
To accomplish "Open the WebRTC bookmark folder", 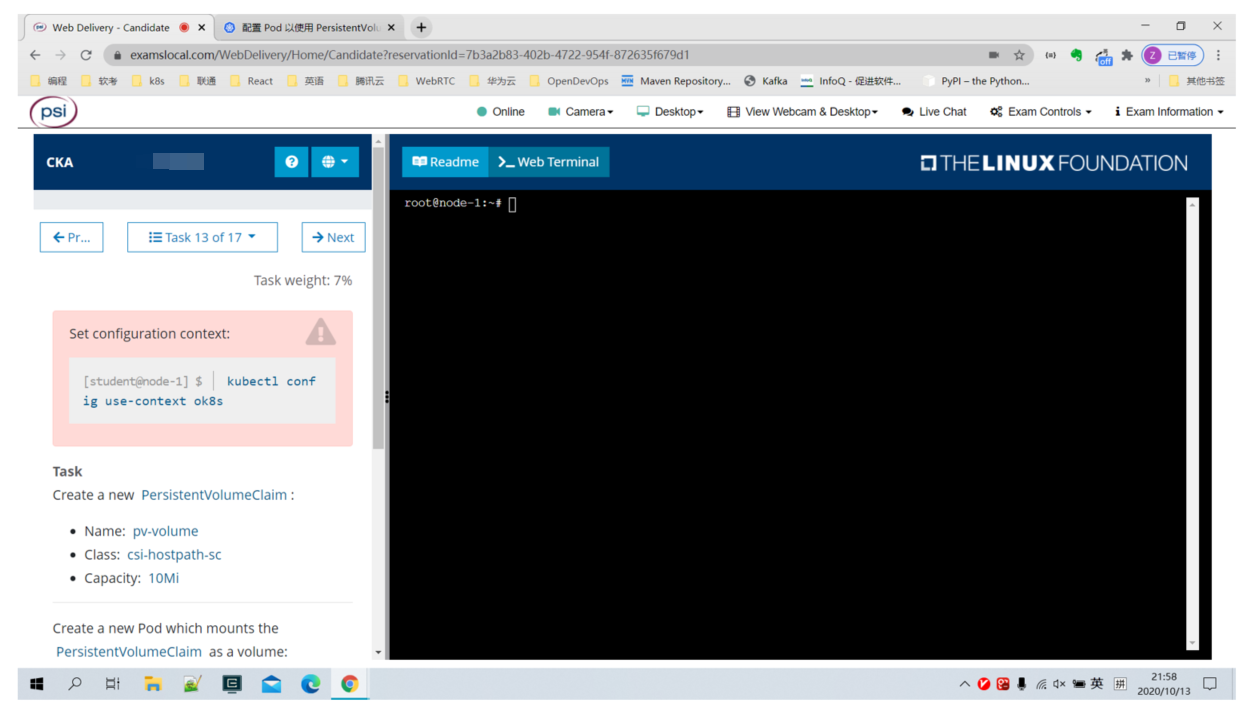I will click(x=426, y=81).
